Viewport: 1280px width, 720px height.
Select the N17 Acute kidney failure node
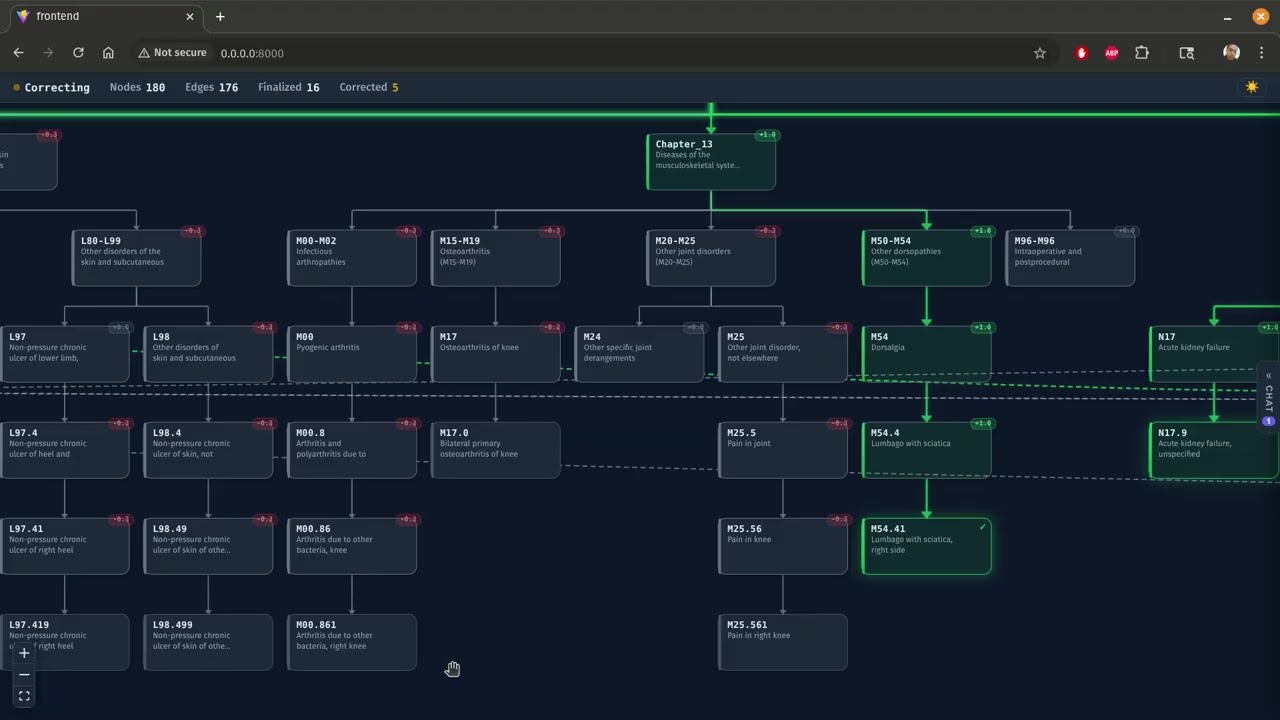coord(1214,354)
